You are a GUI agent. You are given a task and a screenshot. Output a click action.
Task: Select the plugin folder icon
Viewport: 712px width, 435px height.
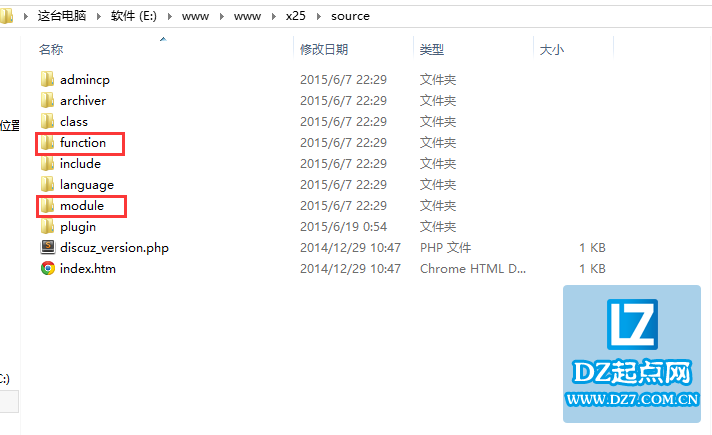(47, 227)
